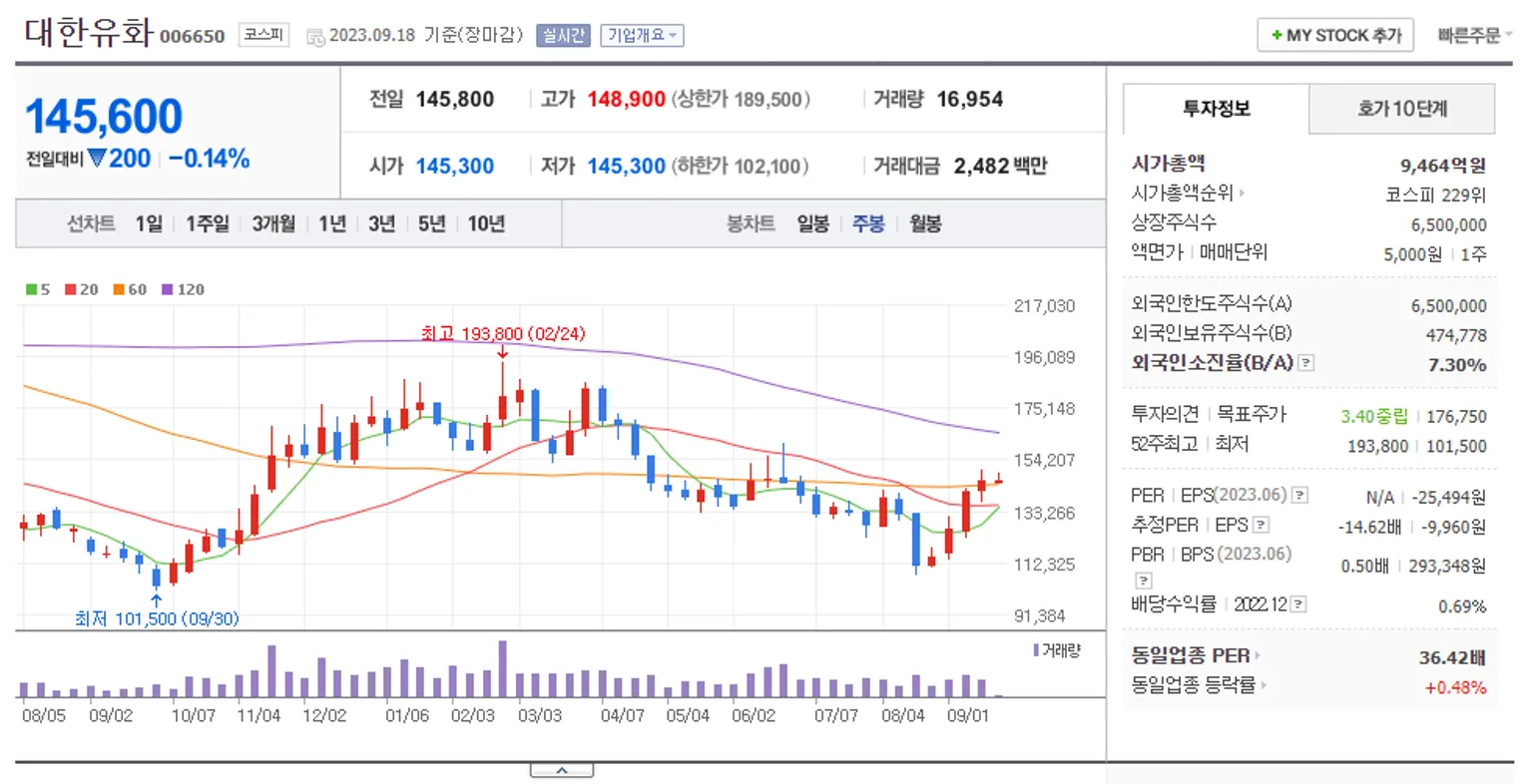The width and height of the screenshot is (1532, 784).
Task: Open help icon next to PER EPS(2023.06)
Action: pyautogui.click(x=1299, y=495)
